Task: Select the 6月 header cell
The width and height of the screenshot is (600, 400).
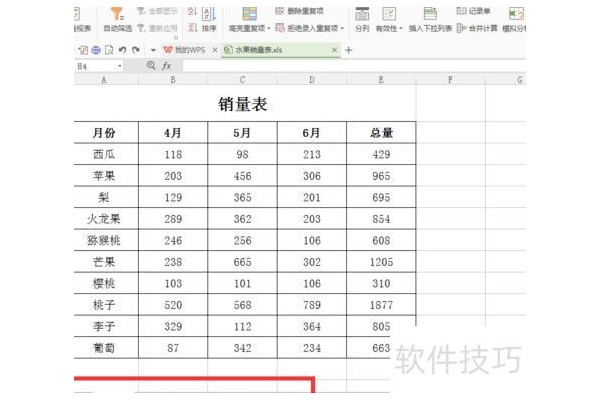Action: [x=311, y=133]
